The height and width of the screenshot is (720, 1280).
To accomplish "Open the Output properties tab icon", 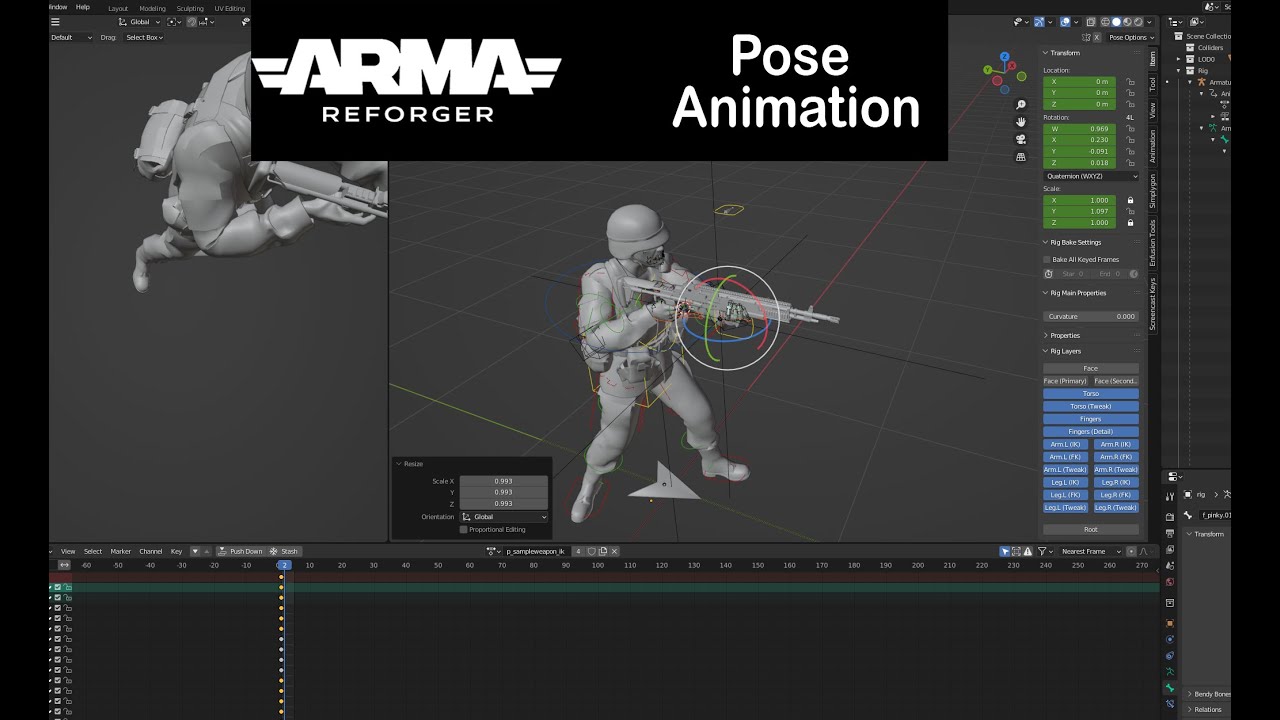I will (x=1170, y=533).
